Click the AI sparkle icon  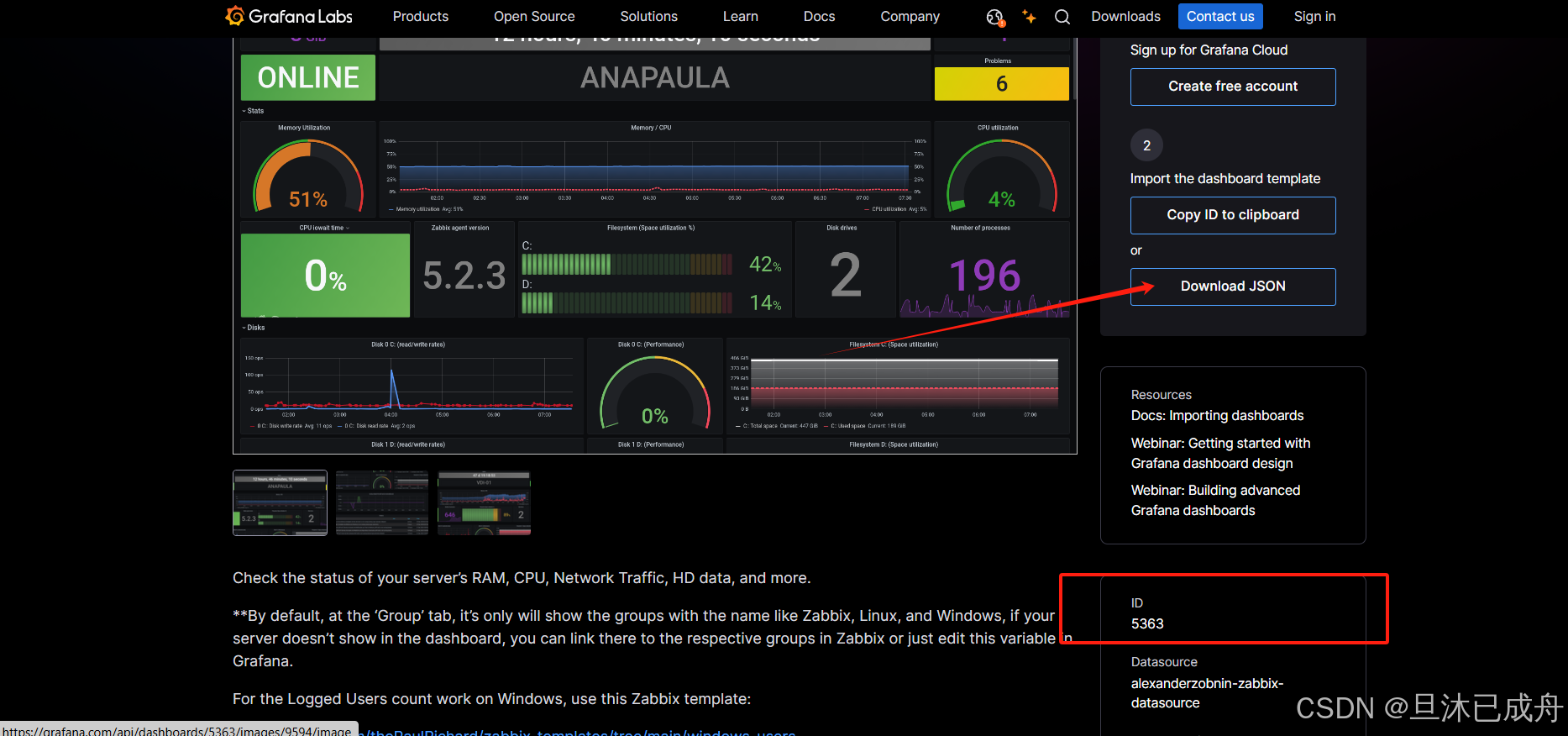[x=1029, y=17]
